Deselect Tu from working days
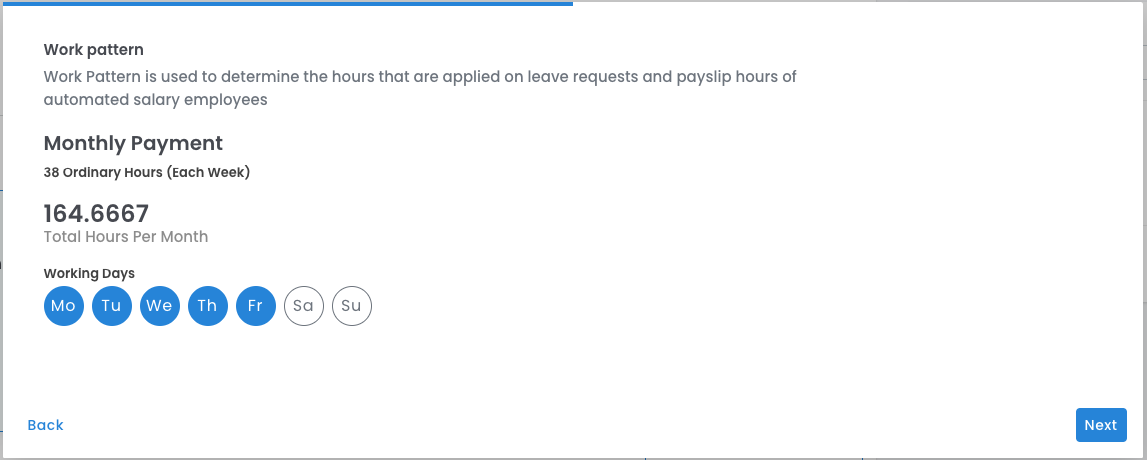 coord(111,306)
